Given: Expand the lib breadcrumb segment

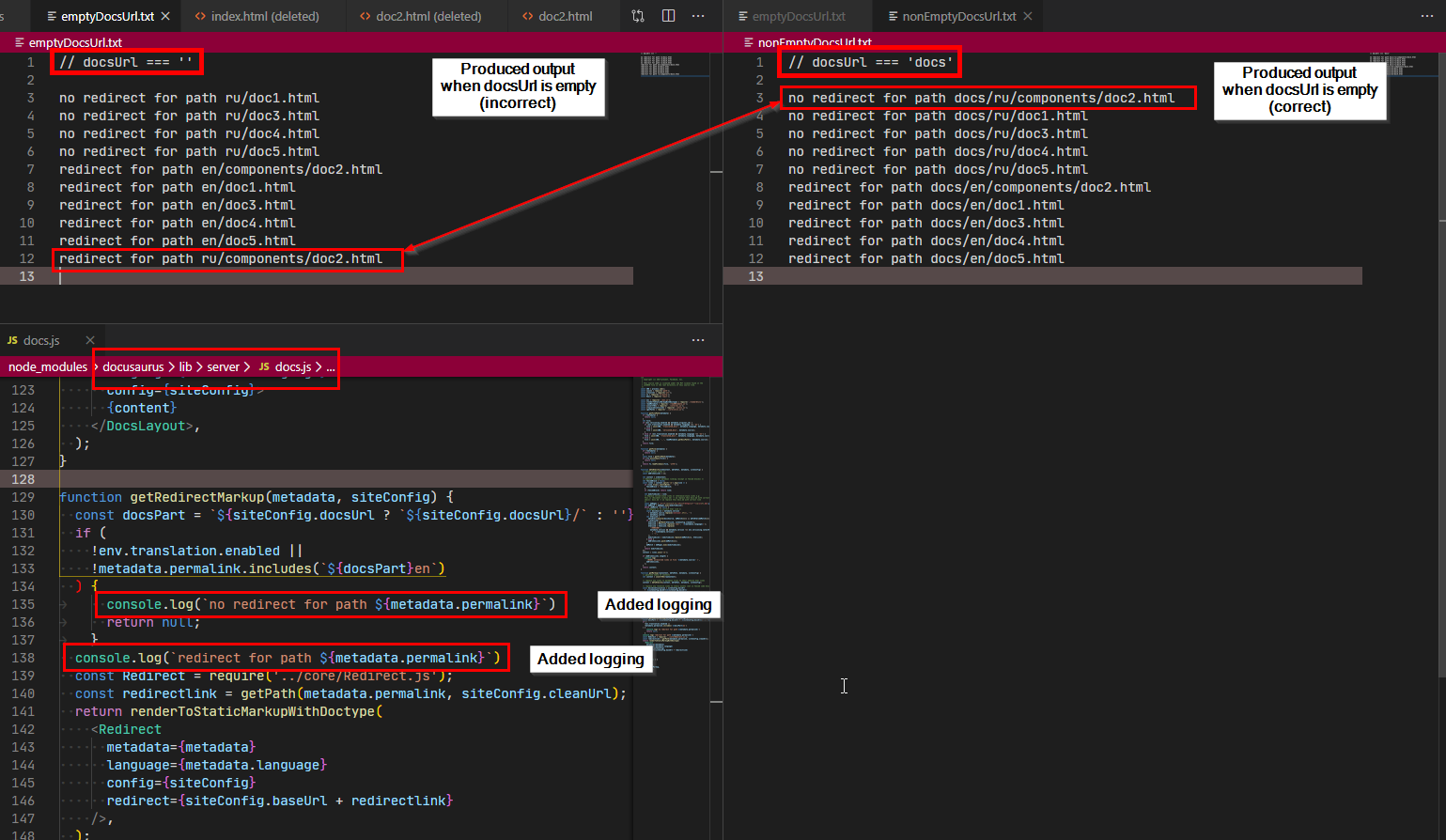Looking at the screenshot, I should point(184,366).
